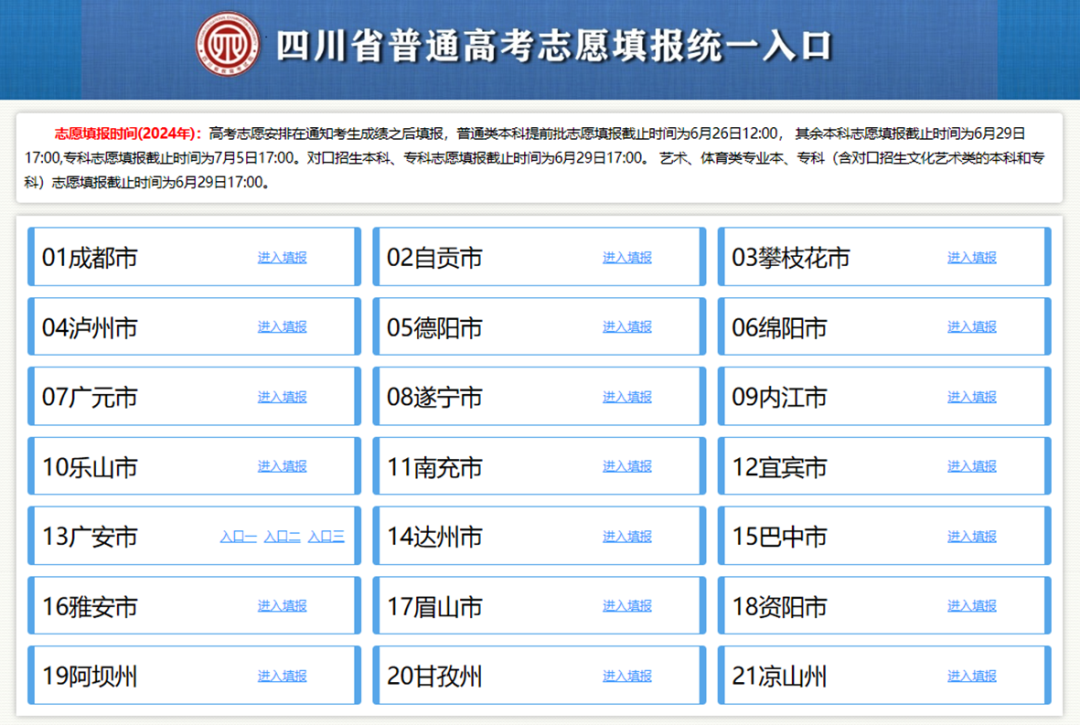Enter the 21凉山州 application portal
This screenshot has width=1080, height=725.
click(x=971, y=675)
